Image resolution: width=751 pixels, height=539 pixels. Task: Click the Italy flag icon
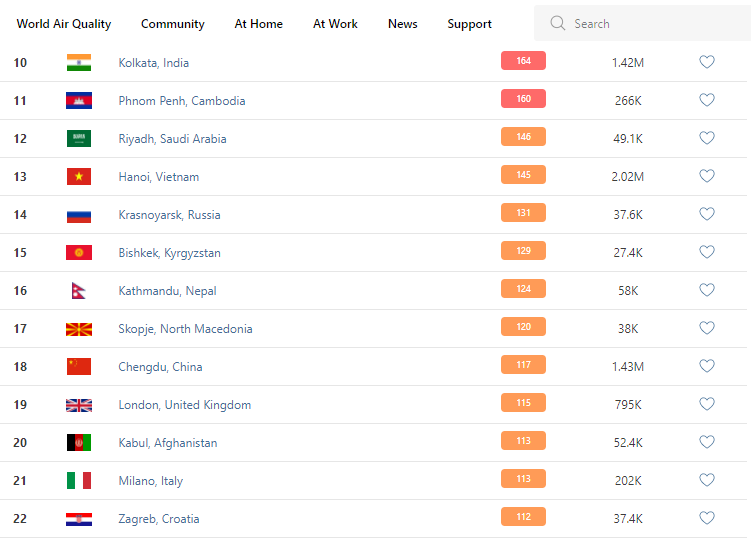click(x=79, y=481)
